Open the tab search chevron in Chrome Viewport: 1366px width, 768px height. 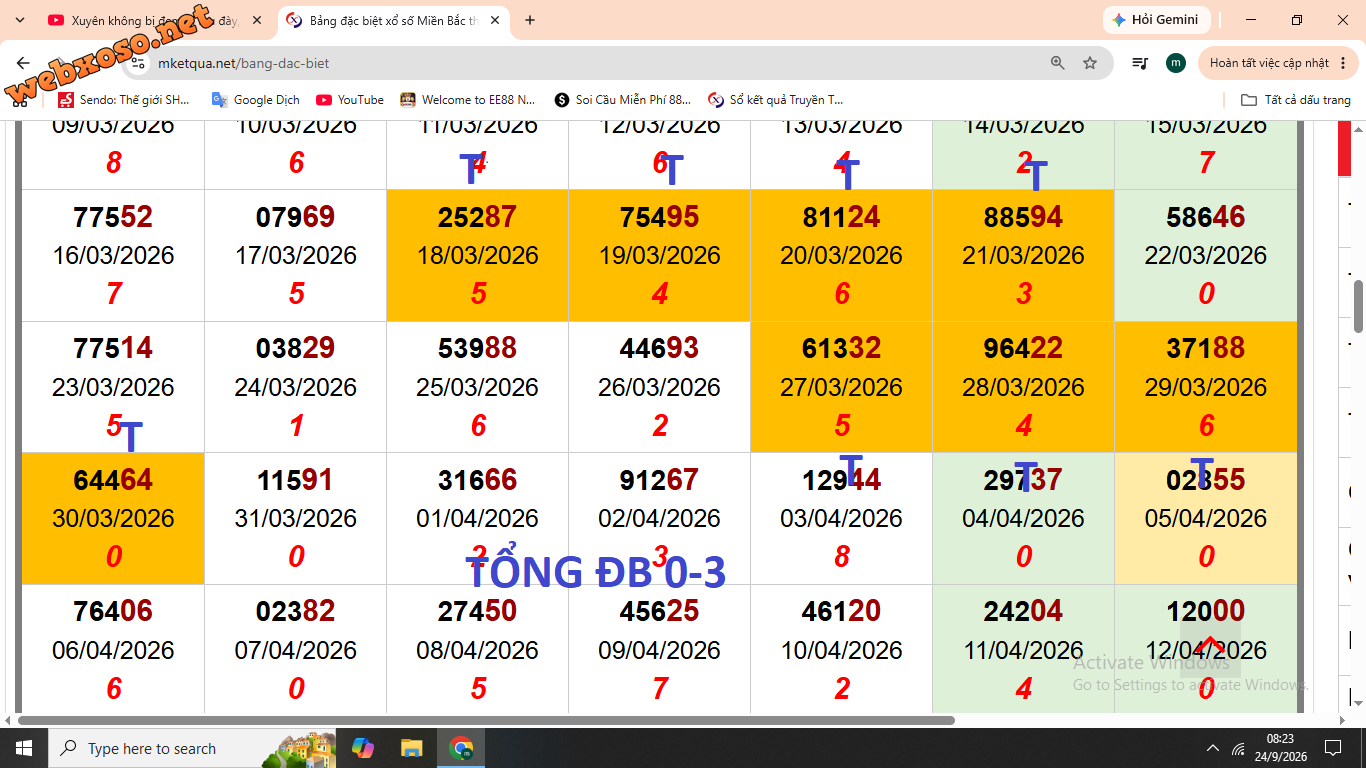(19, 20)
